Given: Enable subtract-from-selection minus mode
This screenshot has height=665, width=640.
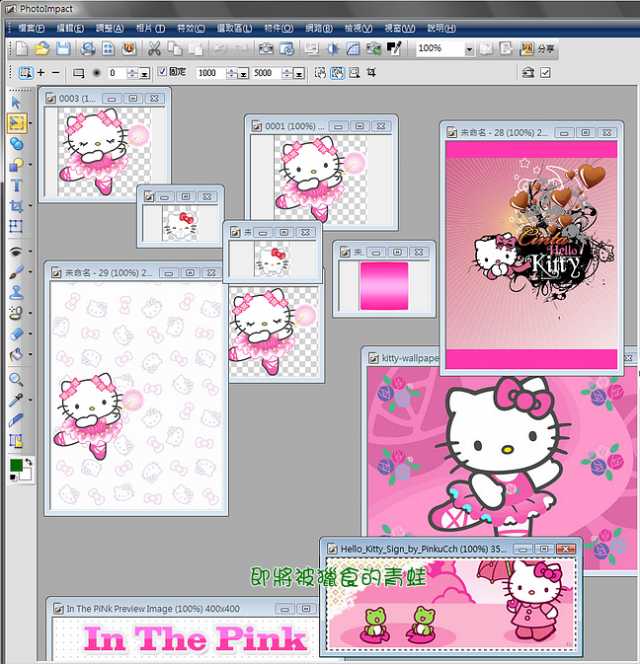Looking at the screenshot, I should (56, 73).
